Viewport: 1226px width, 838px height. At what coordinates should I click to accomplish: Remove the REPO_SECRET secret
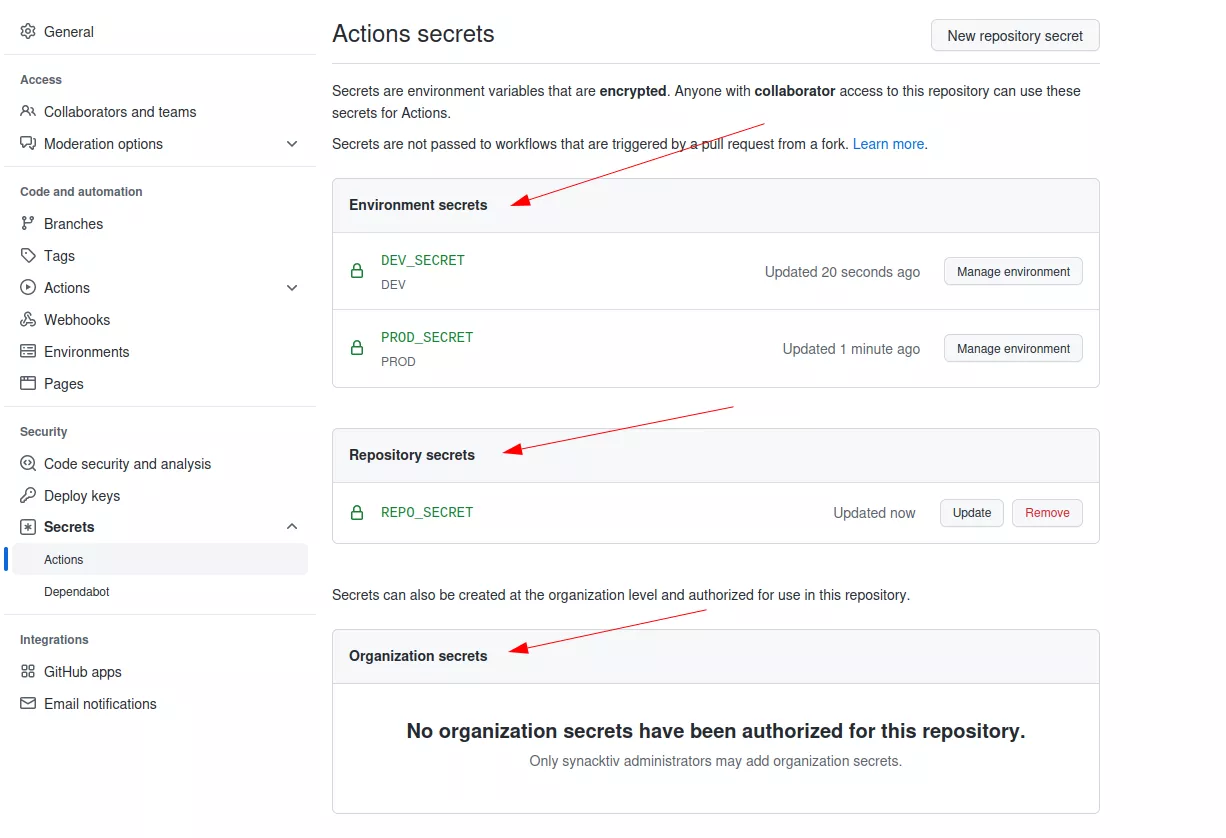click(x=1047, y=513)
